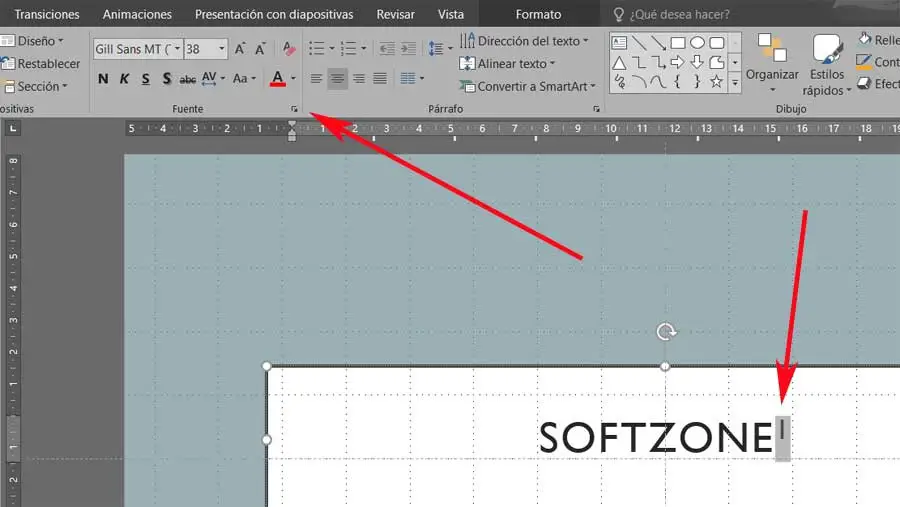Screen dimensions: 900x507
Task: Increase font size with the larger A
Action: [240, 49]
